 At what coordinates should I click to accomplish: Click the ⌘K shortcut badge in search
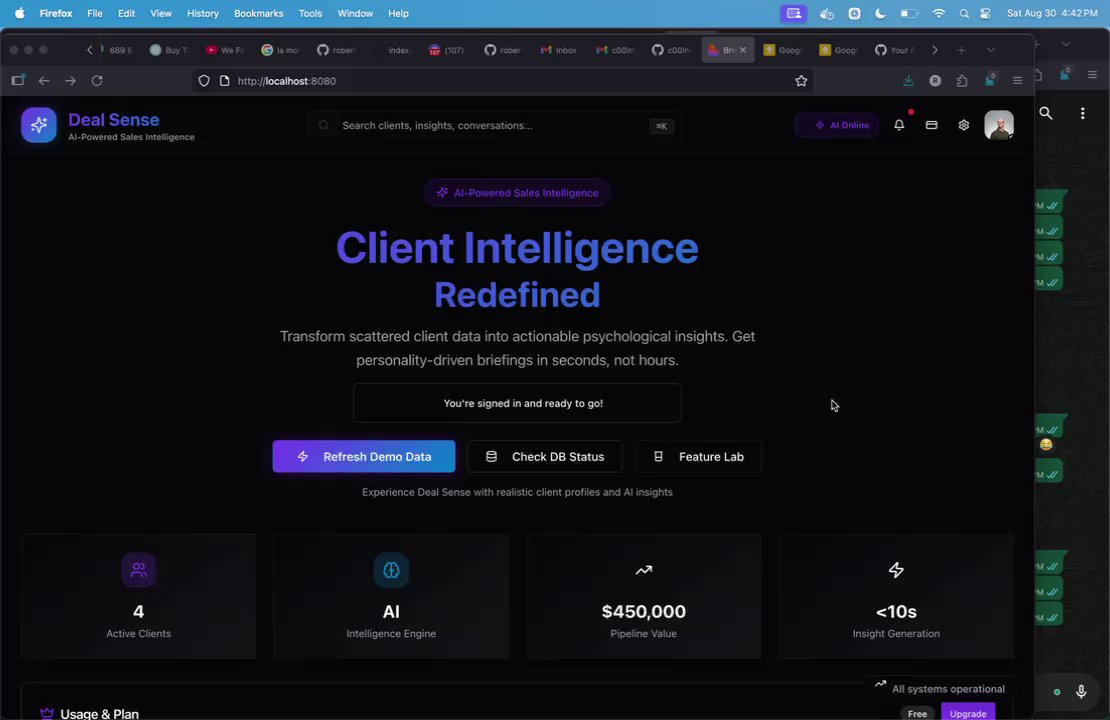(x=661, y=126)
